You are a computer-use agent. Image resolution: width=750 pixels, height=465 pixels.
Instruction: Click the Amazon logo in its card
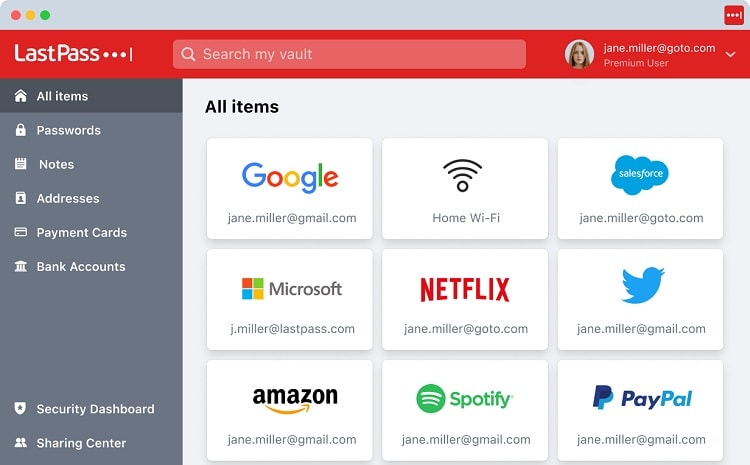pos(295,399)
